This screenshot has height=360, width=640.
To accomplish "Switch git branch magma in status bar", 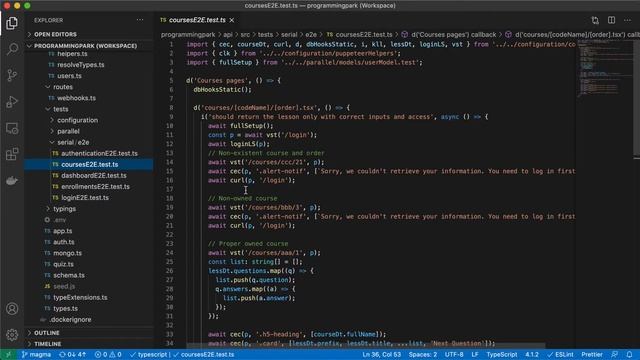I will tap(36, 355).
